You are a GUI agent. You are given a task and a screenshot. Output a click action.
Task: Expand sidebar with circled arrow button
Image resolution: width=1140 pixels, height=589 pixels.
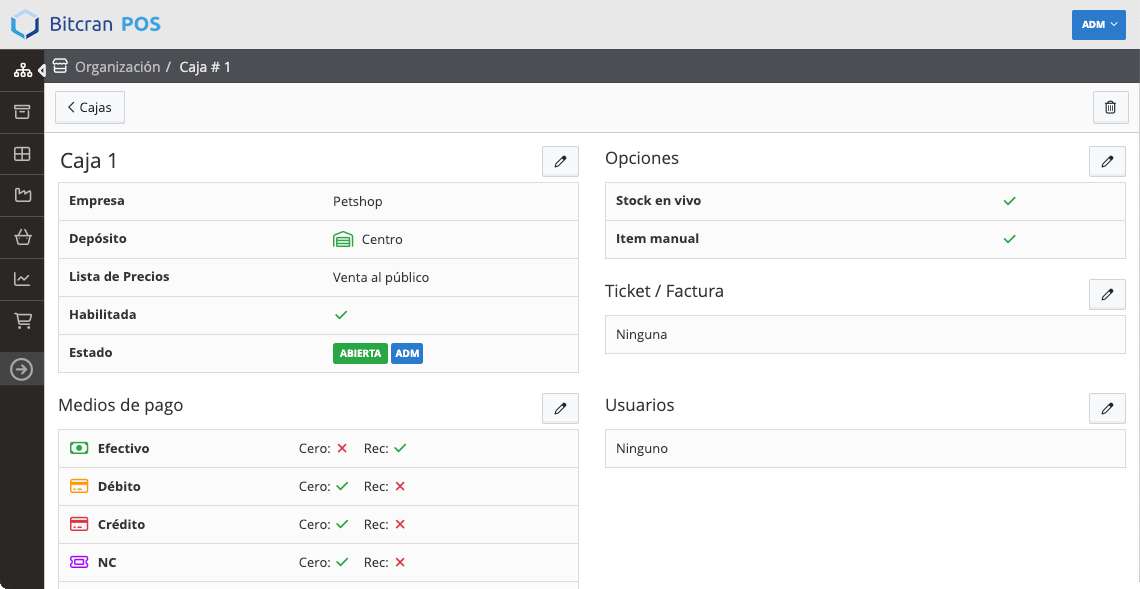tap(22, 370)
